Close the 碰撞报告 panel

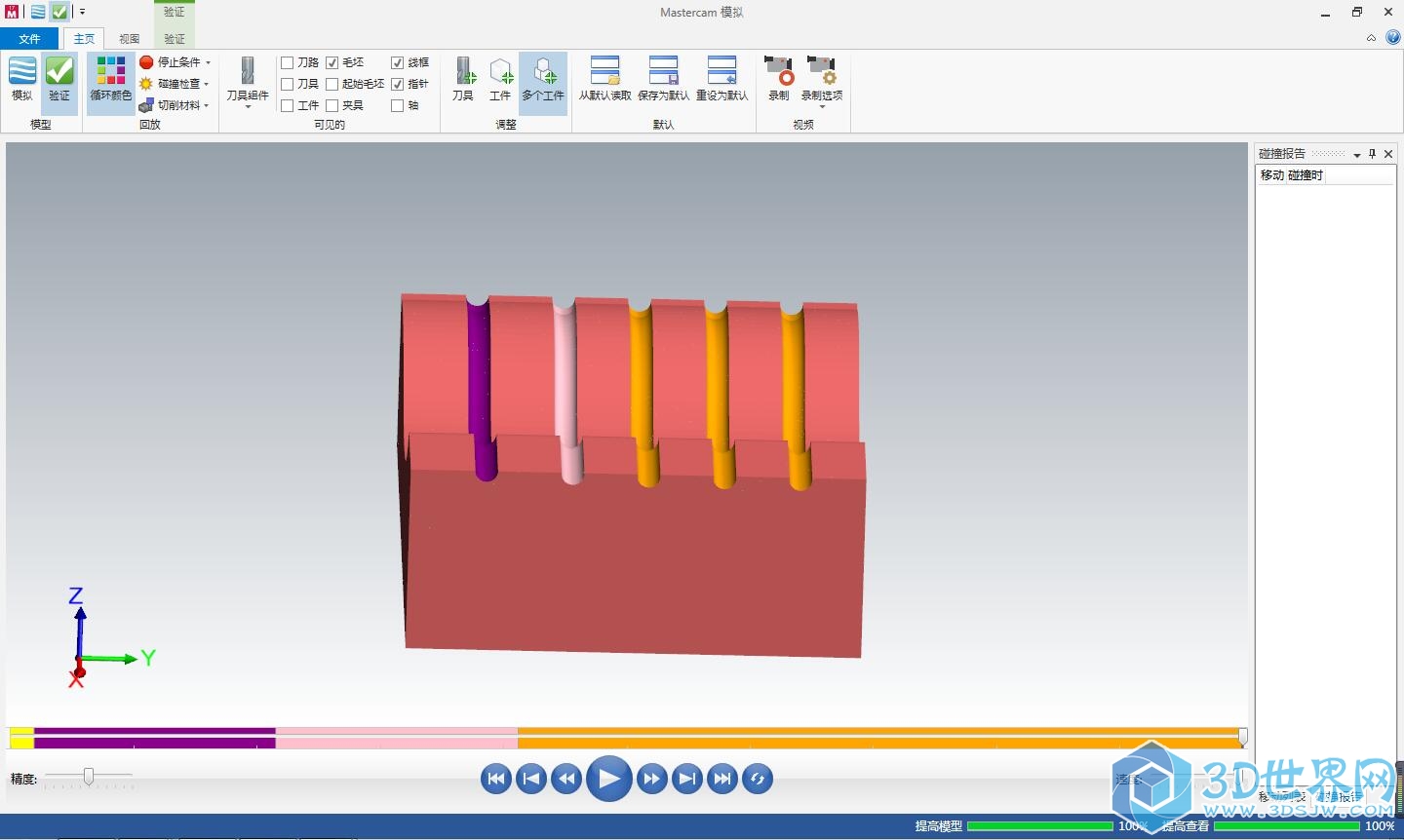(1388, 154)
